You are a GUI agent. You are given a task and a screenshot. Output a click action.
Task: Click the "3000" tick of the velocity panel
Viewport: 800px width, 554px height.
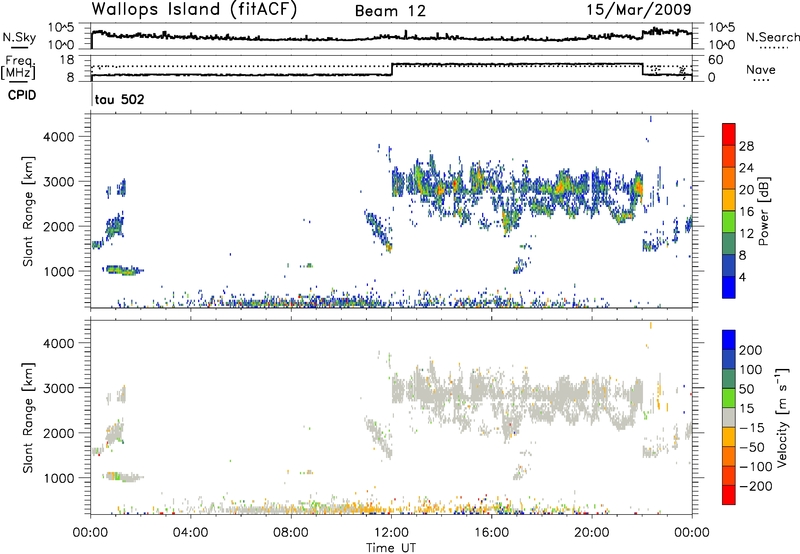[58, 388]
